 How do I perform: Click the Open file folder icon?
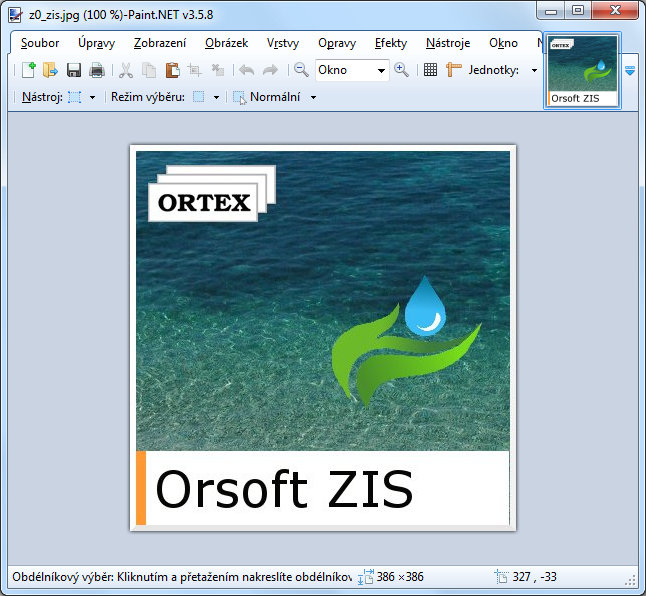[x=50, y=70]
